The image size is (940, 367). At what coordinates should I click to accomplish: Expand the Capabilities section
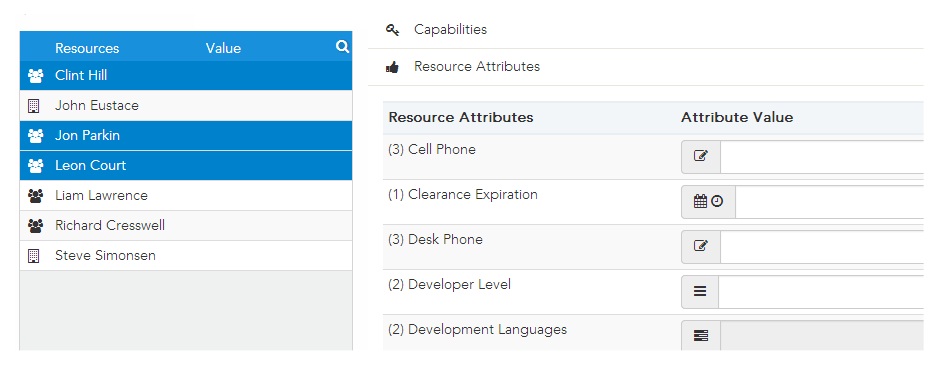pos(646,30)
